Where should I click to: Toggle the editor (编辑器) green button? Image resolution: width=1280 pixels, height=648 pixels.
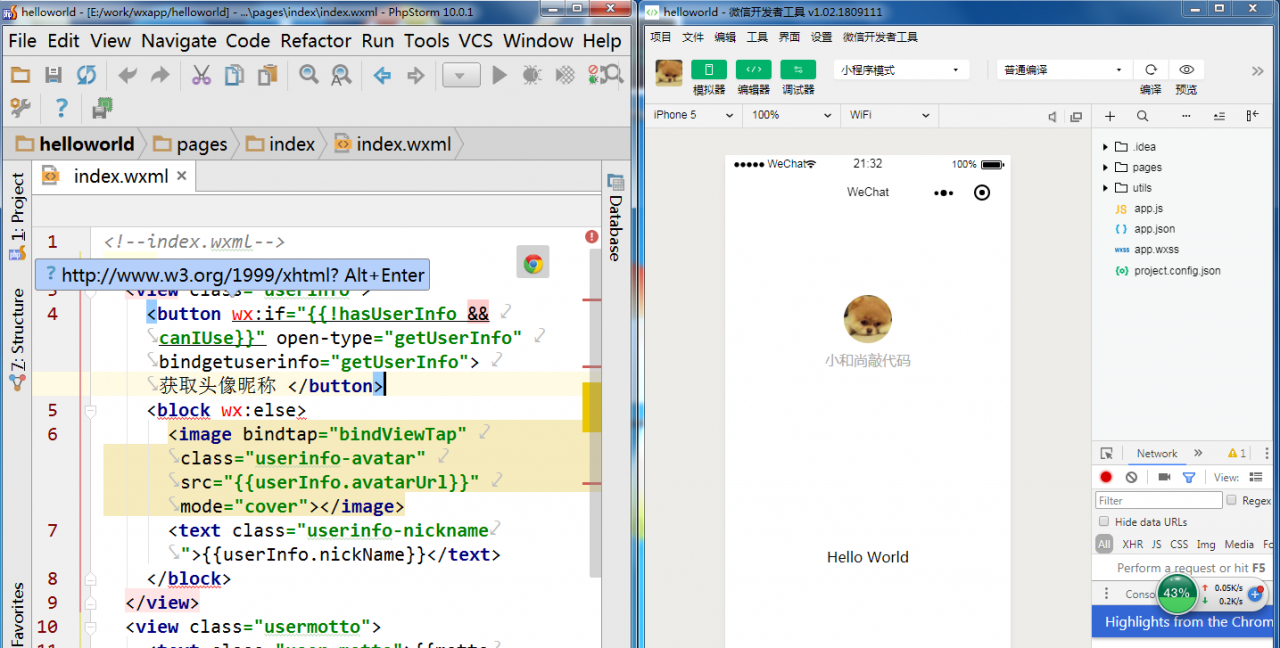[x=753, y=70]
